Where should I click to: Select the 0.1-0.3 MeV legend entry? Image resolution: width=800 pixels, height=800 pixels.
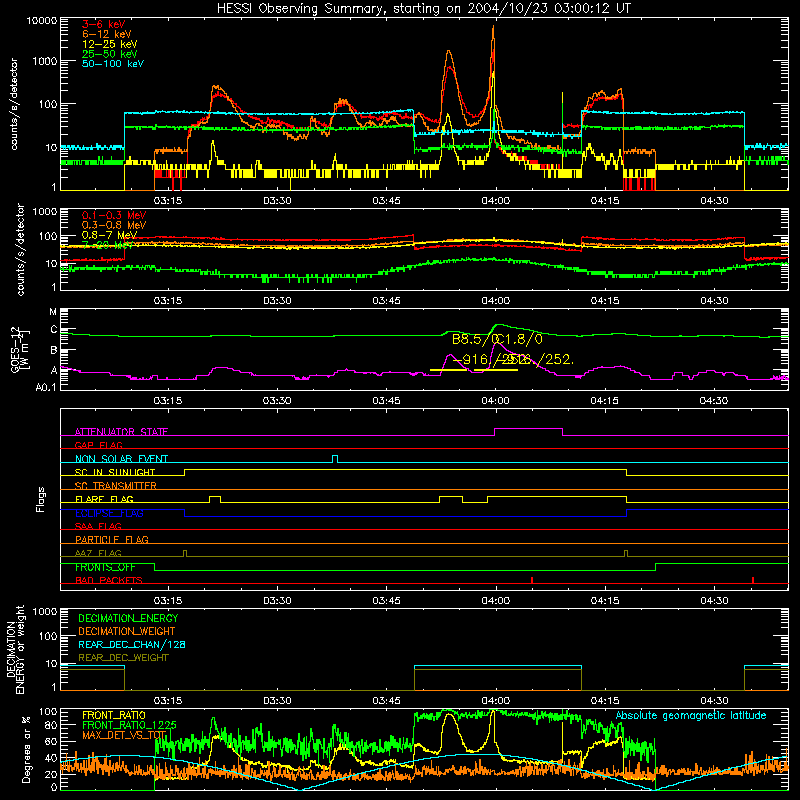point(114,215)
